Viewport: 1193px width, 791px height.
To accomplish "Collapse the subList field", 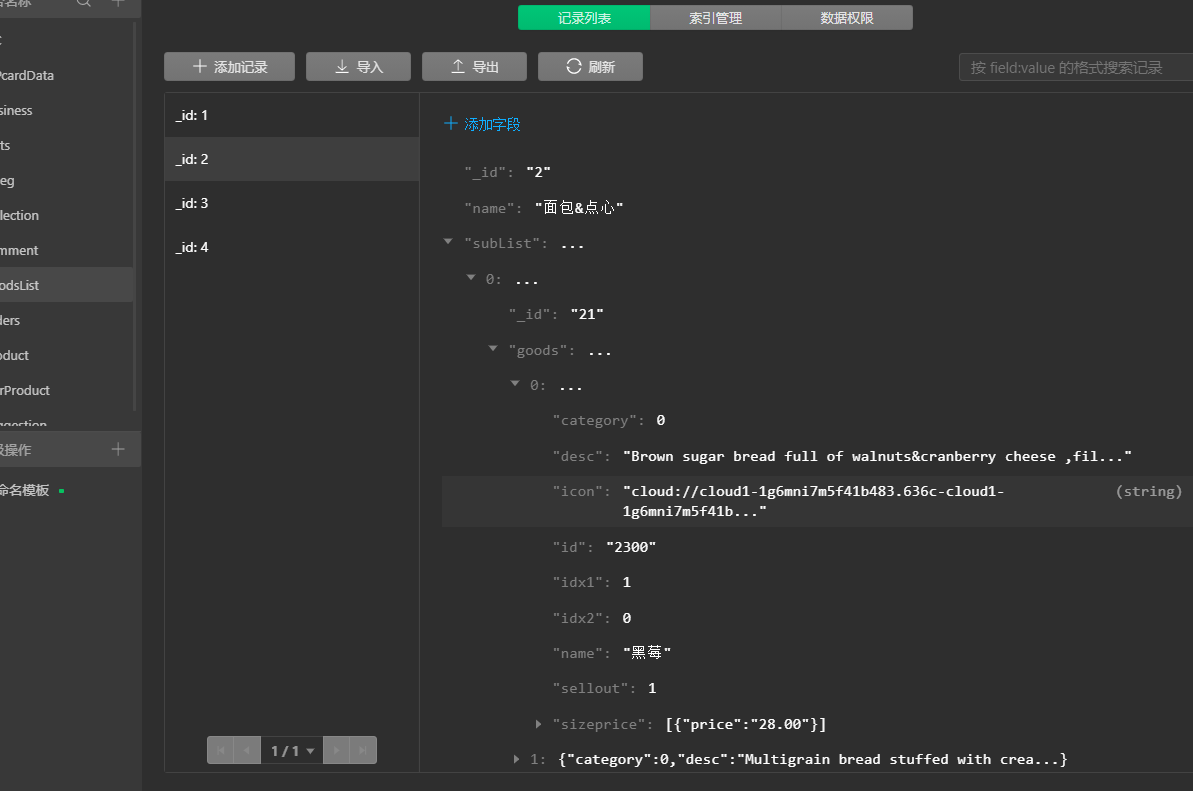I will pos(448,242).
